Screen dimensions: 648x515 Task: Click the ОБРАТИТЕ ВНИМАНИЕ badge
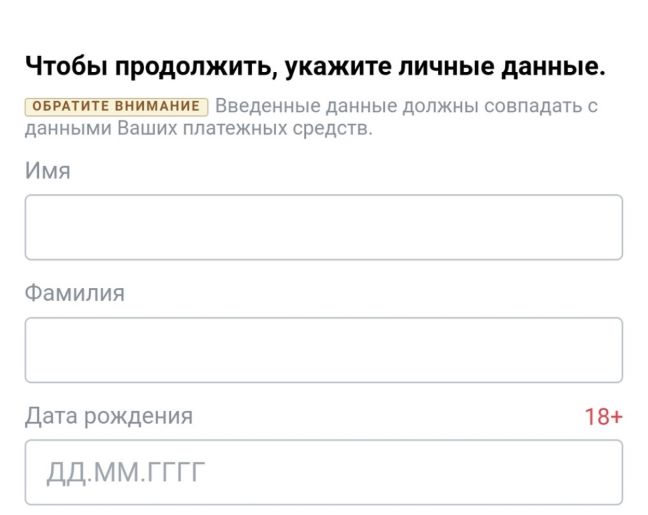pyautogui.click(x=116, y=106)
